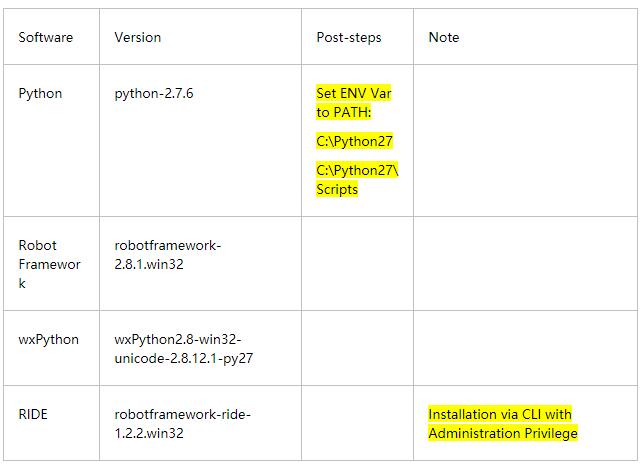
Task: Click empty Note cell in Python row
Action: [525, 140]
